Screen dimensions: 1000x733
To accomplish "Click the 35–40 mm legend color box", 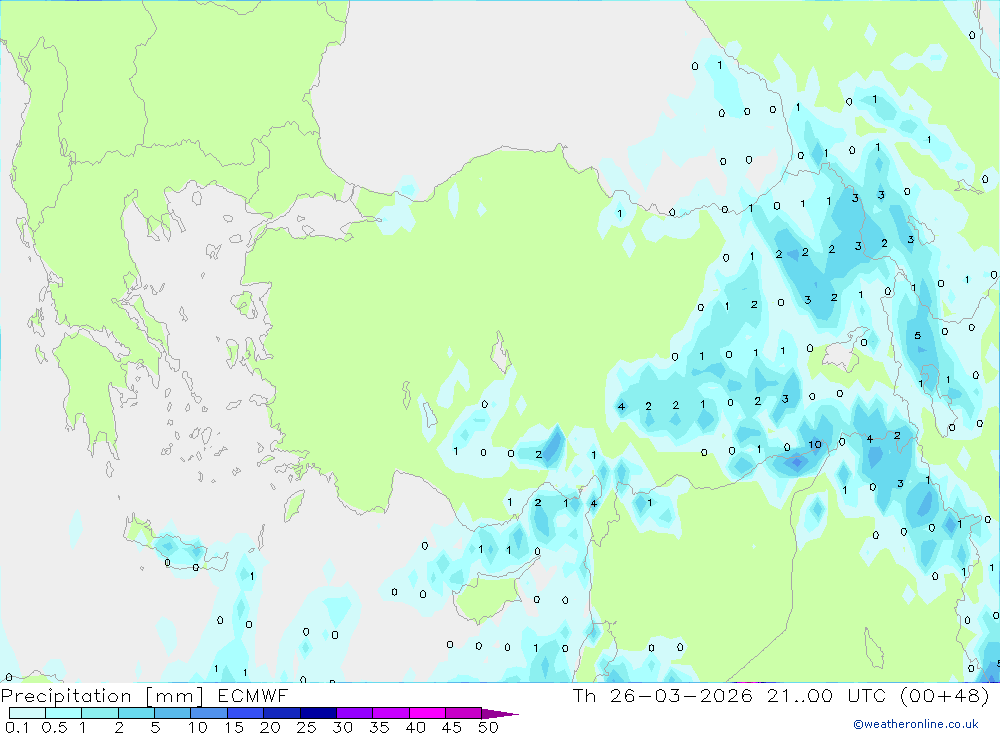I will coord(391,713).
